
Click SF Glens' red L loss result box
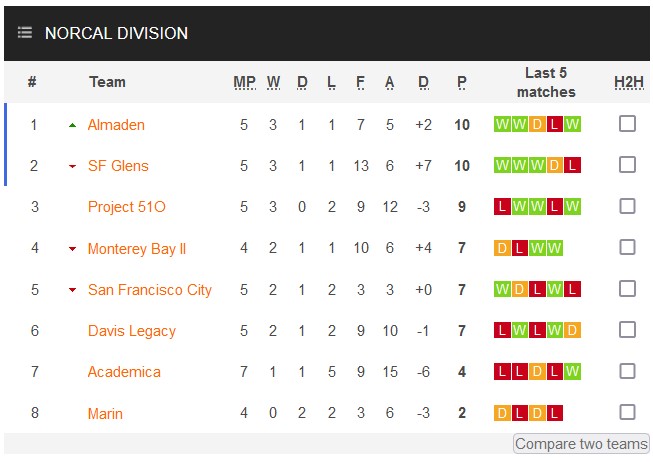[573, 165]
